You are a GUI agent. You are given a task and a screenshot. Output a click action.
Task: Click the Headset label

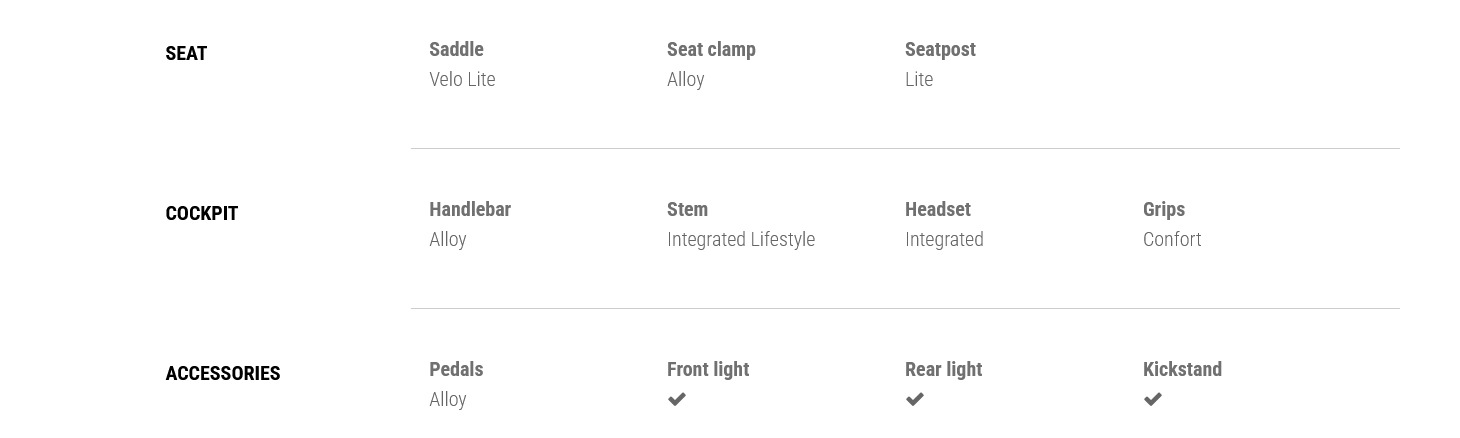pos(938,209)
